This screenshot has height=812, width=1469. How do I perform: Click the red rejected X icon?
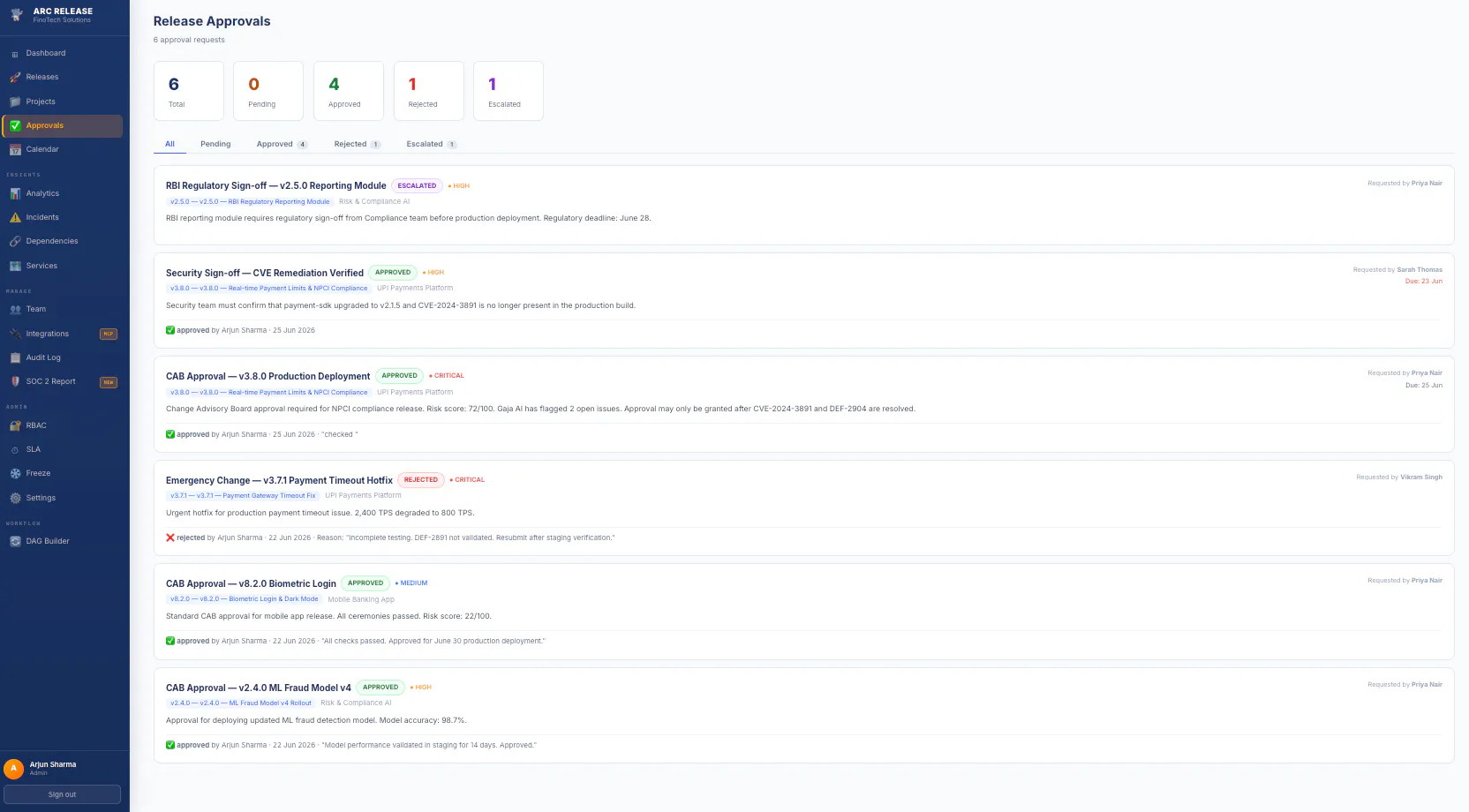[170, 538]
